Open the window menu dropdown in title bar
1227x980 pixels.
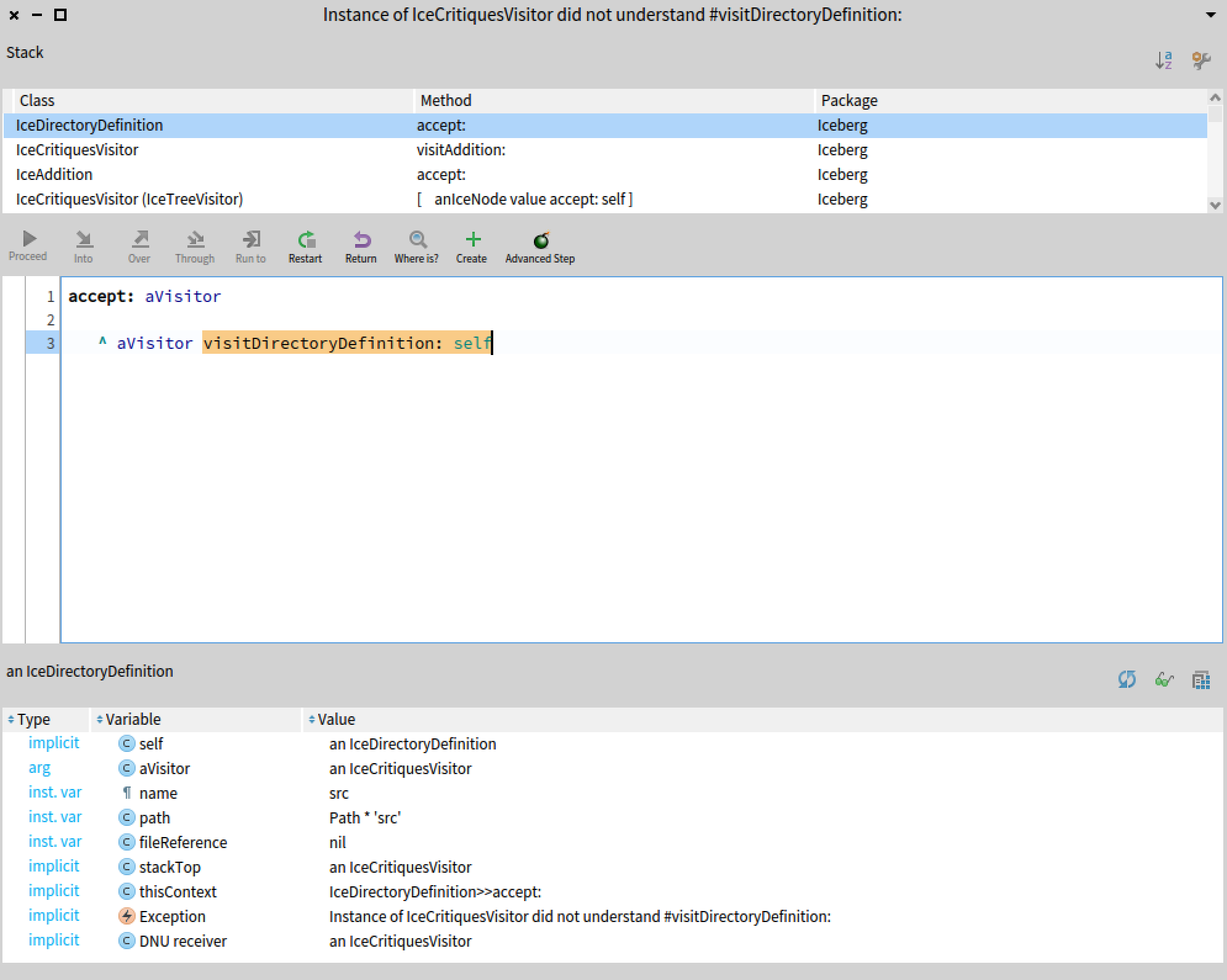(1210, 15)
